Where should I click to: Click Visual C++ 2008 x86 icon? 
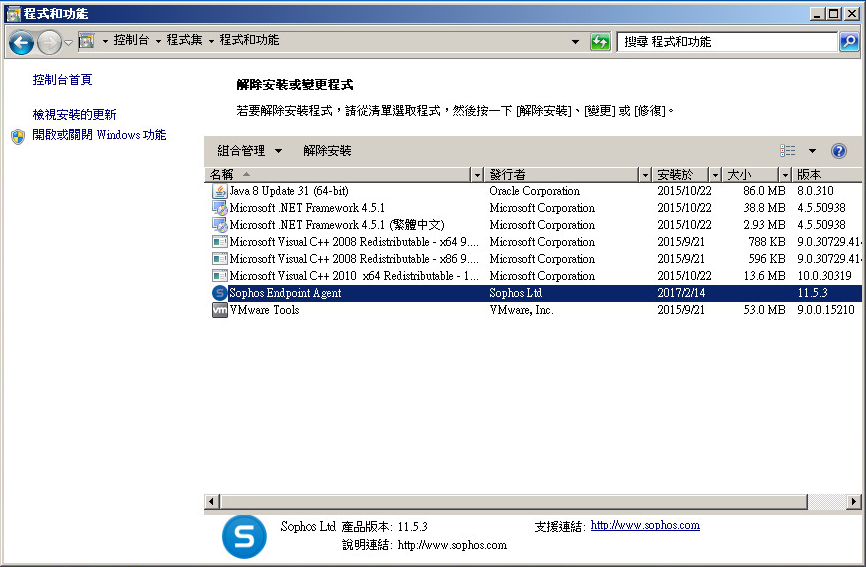point(220,259)
